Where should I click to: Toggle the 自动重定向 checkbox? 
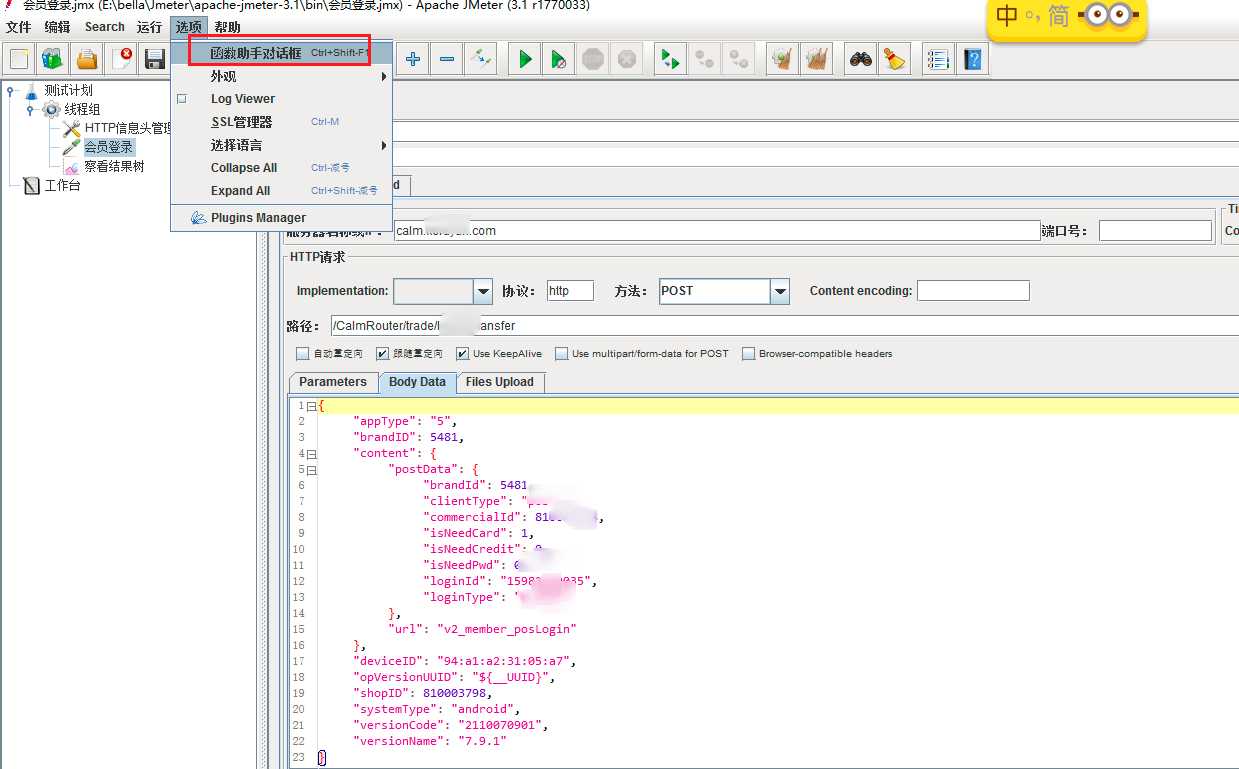(302, 354)
